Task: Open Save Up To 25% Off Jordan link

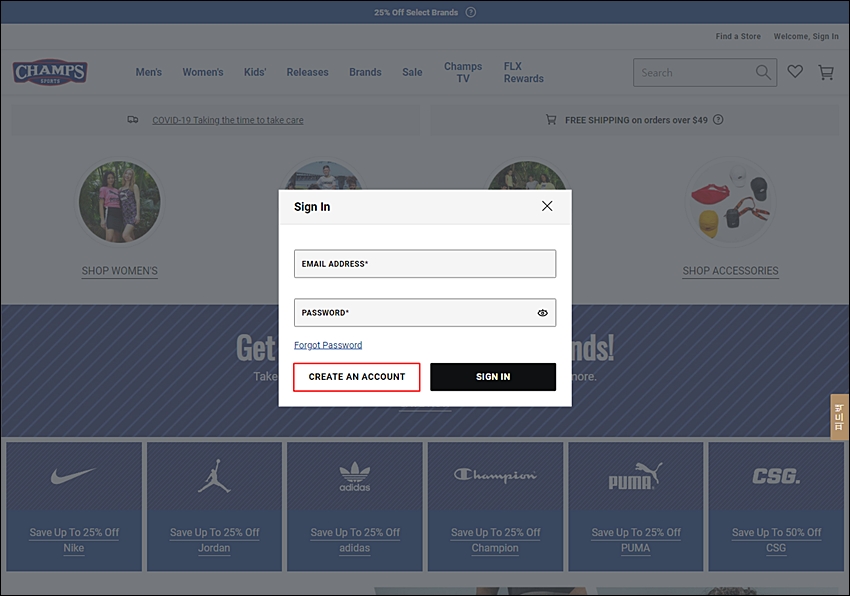Action: click(214, 540)
